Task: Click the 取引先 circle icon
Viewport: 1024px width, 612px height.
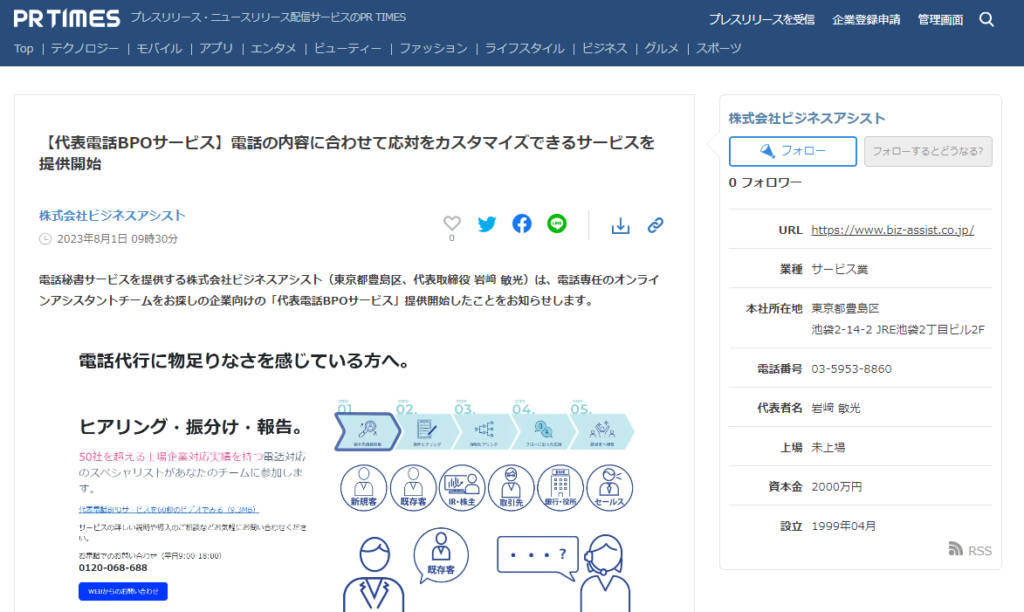Action: coord(511,487)
